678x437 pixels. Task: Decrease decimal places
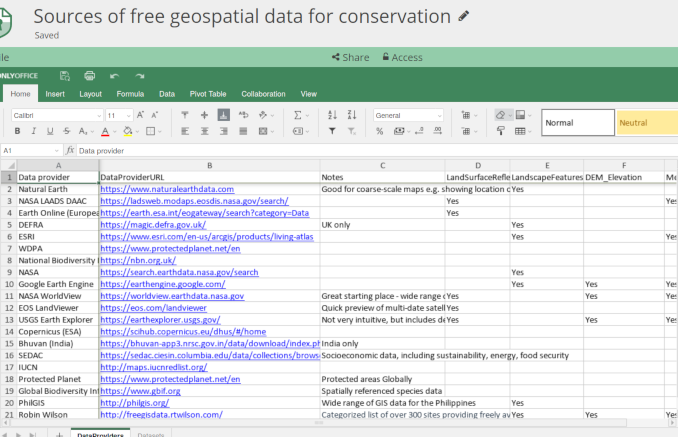pos(419,131)
